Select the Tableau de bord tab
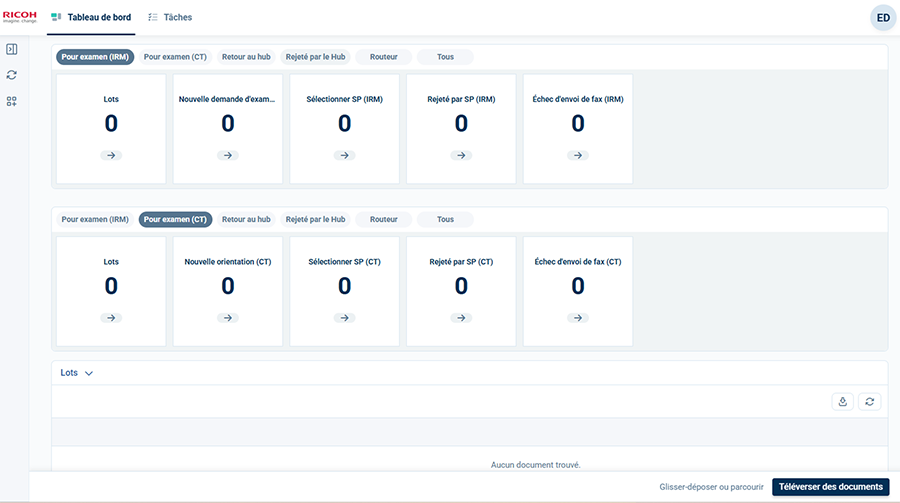 point(91,17)
